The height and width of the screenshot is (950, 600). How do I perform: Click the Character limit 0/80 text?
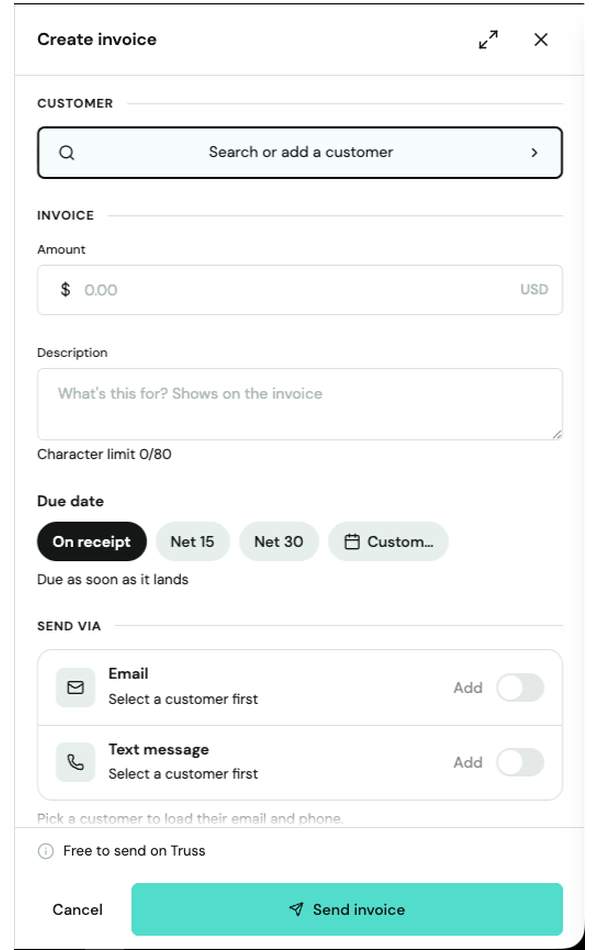(104, 454)
